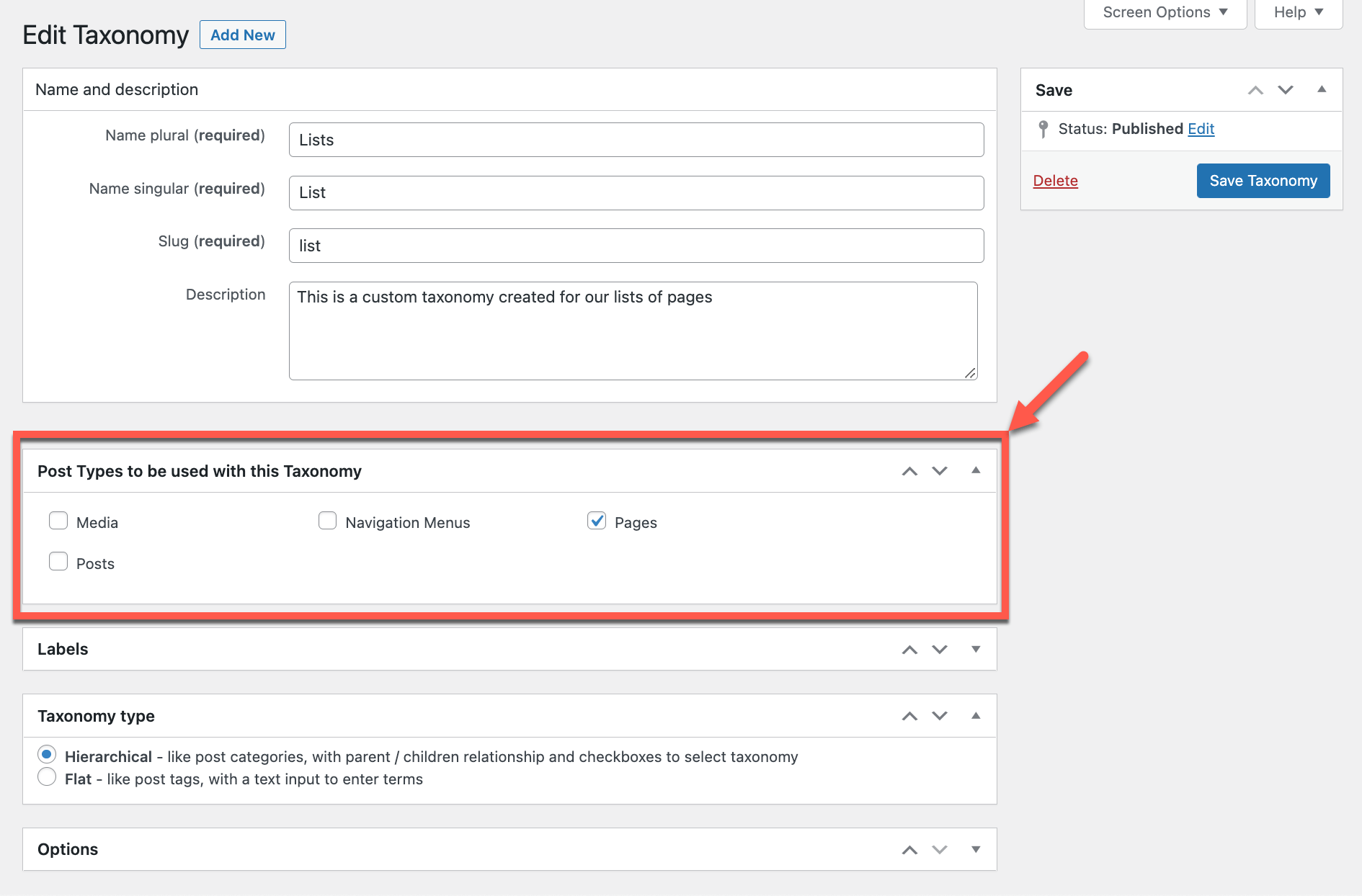The width and height of the screenshot is (1362, 896).
Task: Move the Labels panel up
Action: tap(909, 650)
